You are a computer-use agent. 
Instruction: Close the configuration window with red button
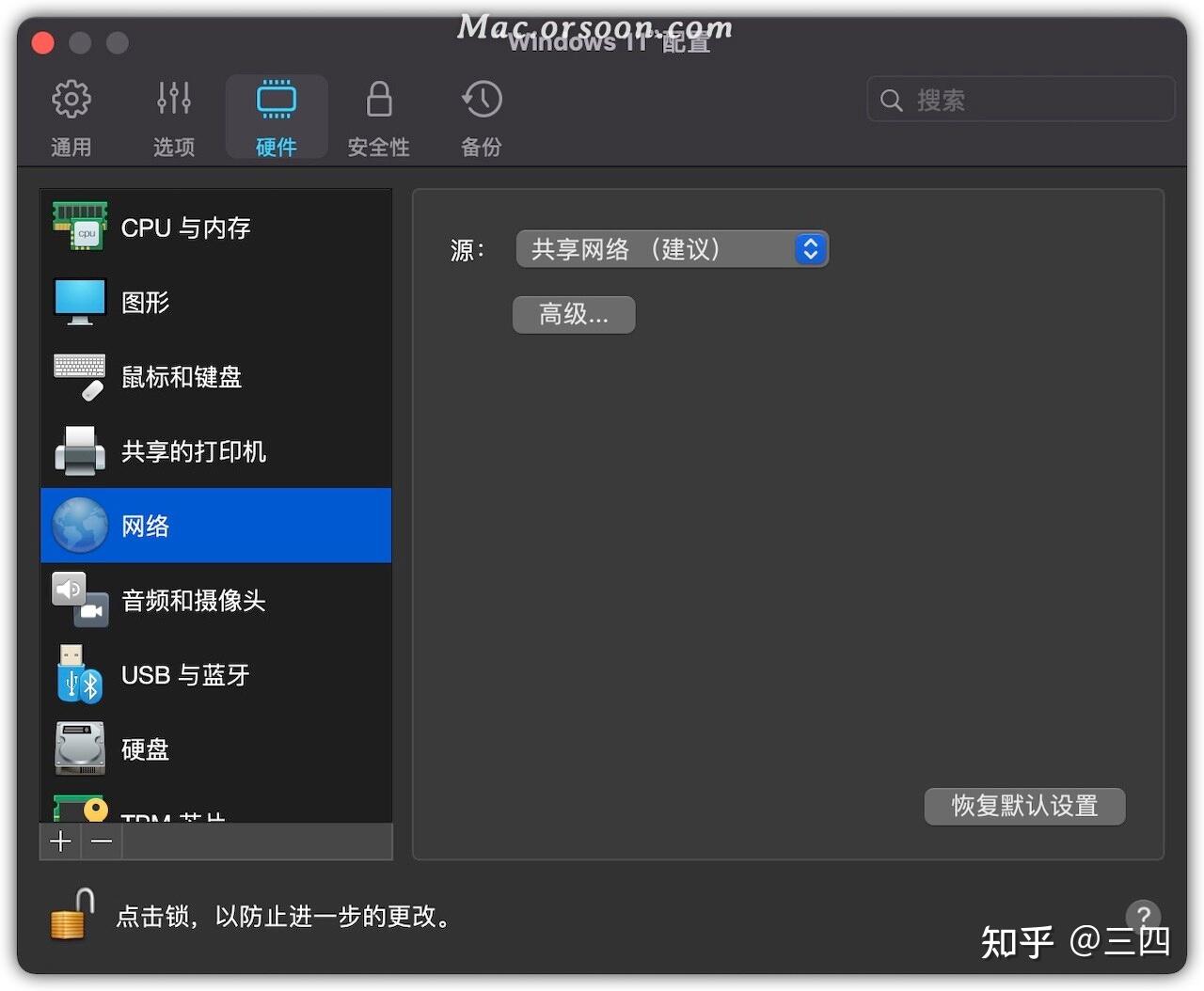click(42, 42)
